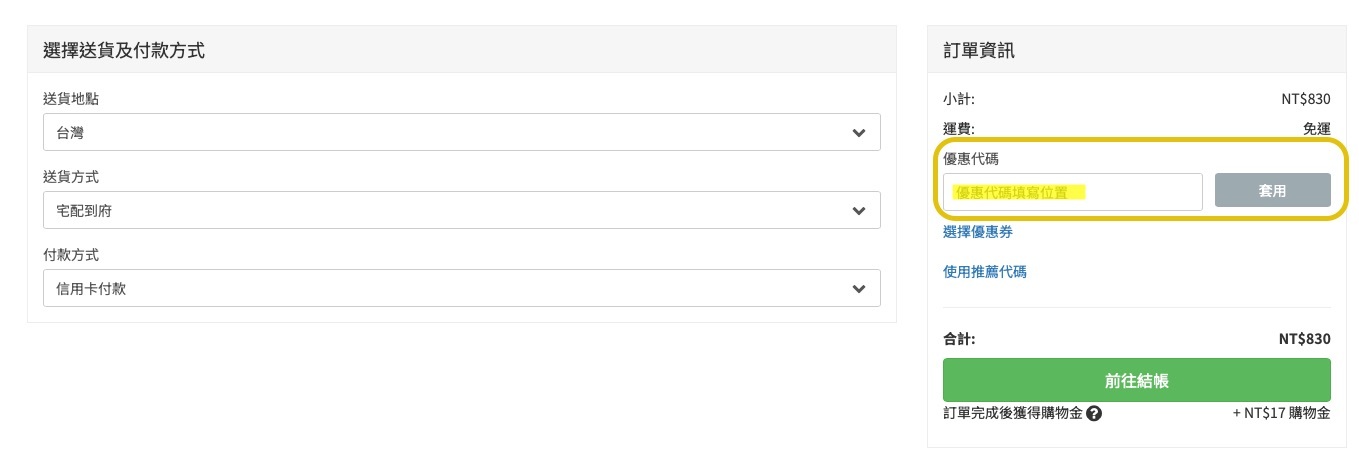Click the + NT$17 購物金 reward text

pos(1281,413)
